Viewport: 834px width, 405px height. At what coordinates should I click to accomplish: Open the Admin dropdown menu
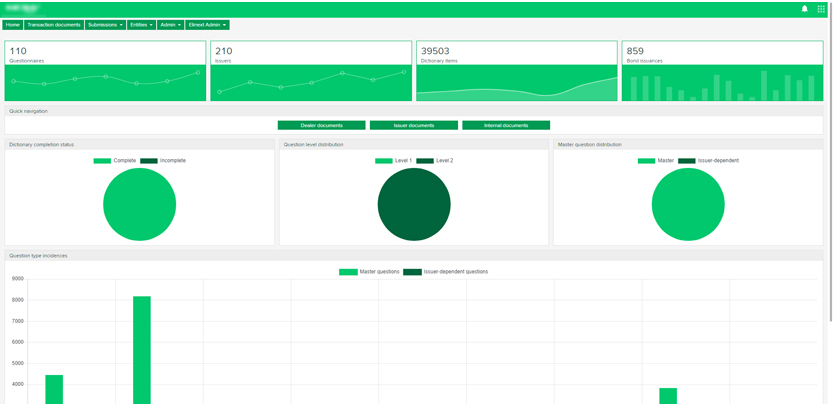(x=170, y=25)
